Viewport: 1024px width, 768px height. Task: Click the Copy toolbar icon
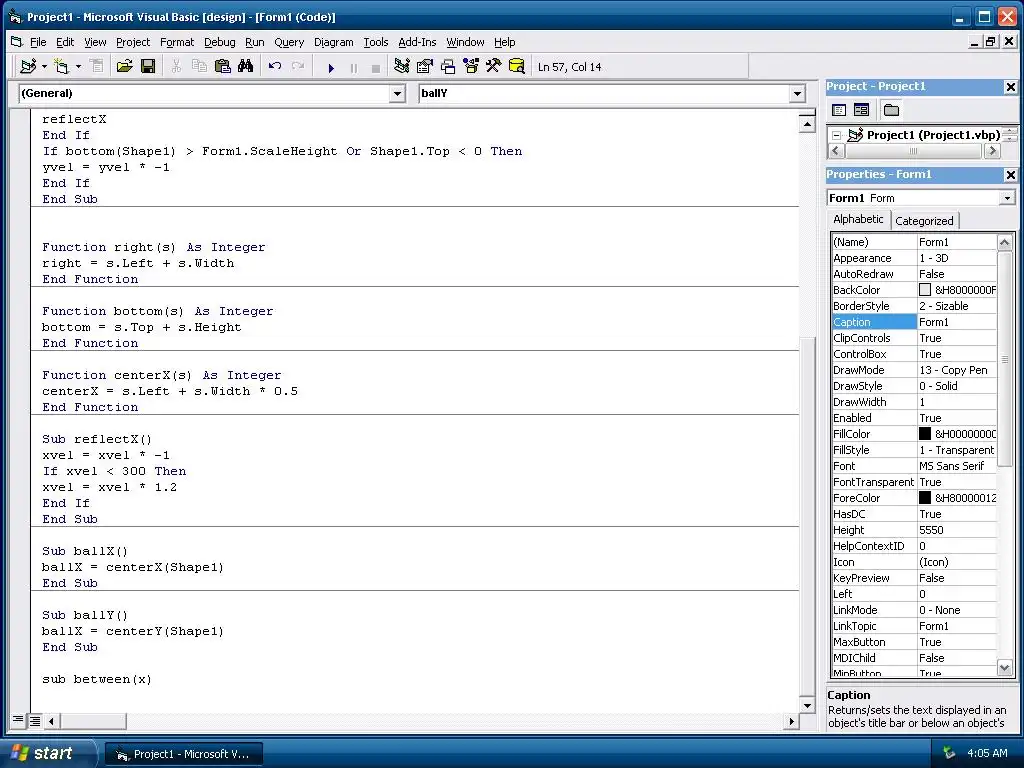(199, 67)
